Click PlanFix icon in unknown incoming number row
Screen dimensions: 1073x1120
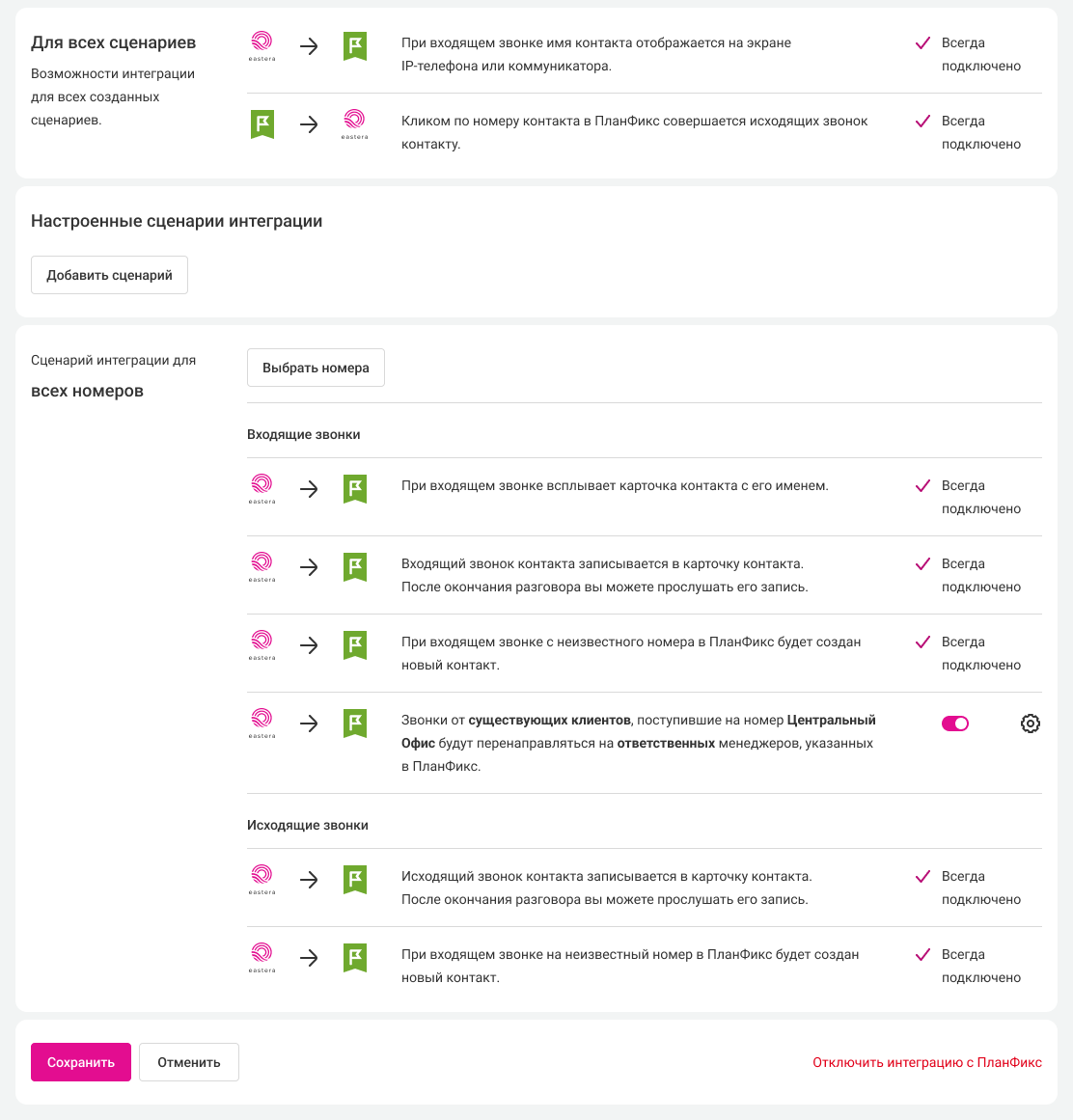[355, 645]
